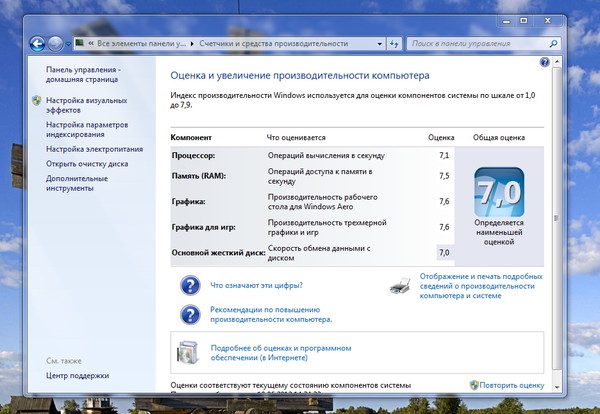
Task: Click breadcrumb 'Счетчики и средства производительности'
Action: 274,43
